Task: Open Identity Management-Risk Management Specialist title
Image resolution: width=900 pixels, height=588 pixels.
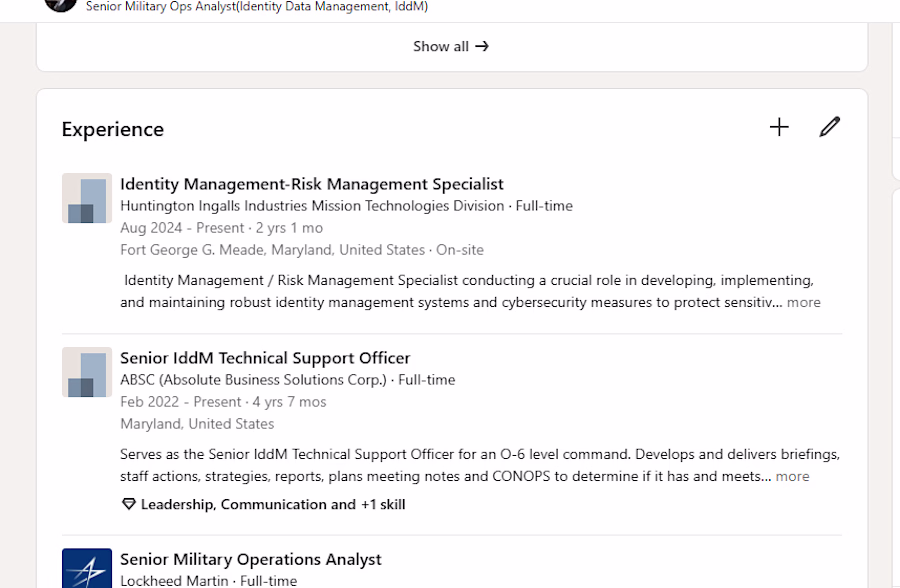Action: [x=312, y=184]
